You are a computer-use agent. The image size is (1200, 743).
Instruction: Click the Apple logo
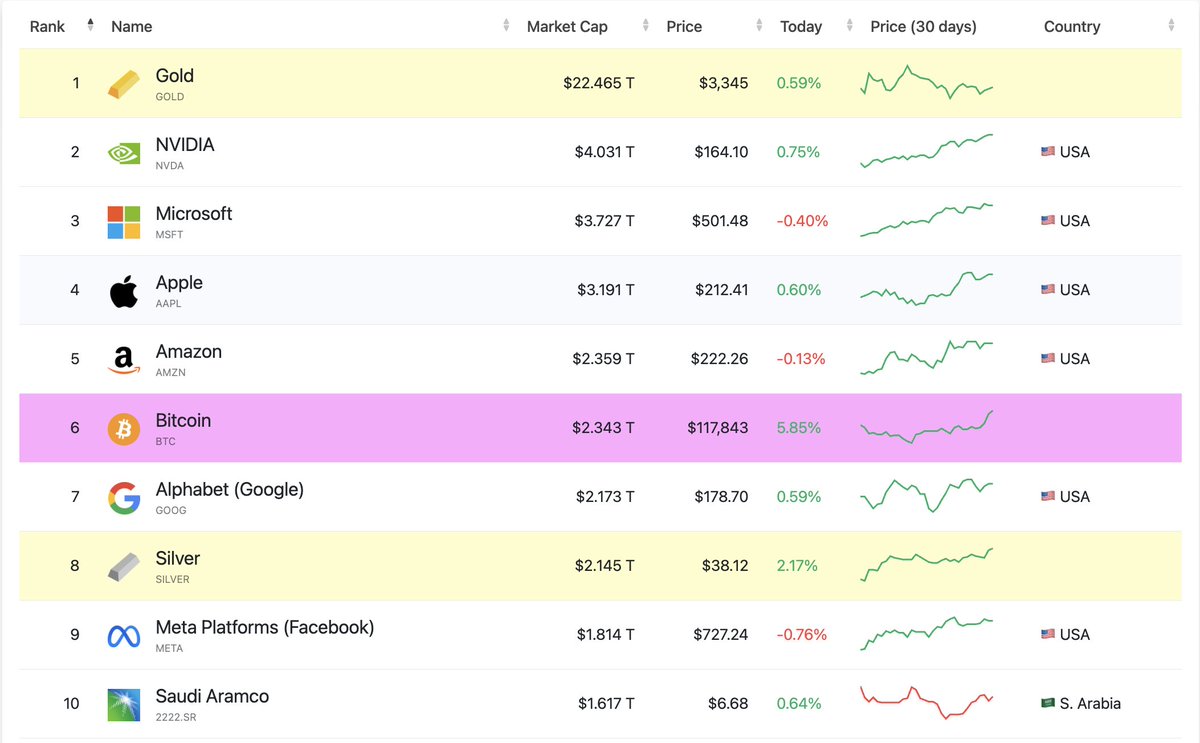coord(122,289)
